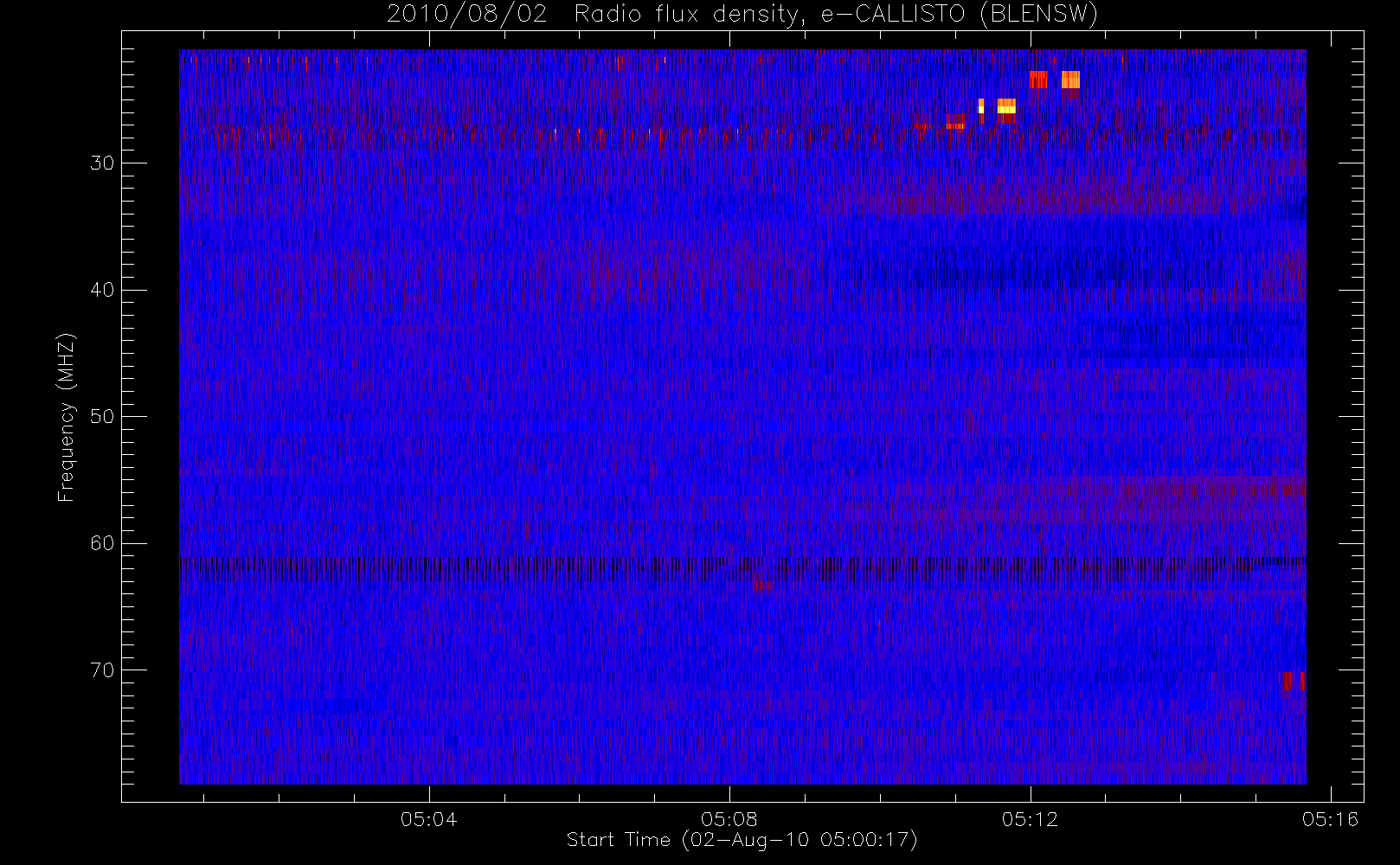
Task: Click the "Start Time (02-Aug-10 05:00:17)" axis label
Action: tap(742, 840)
